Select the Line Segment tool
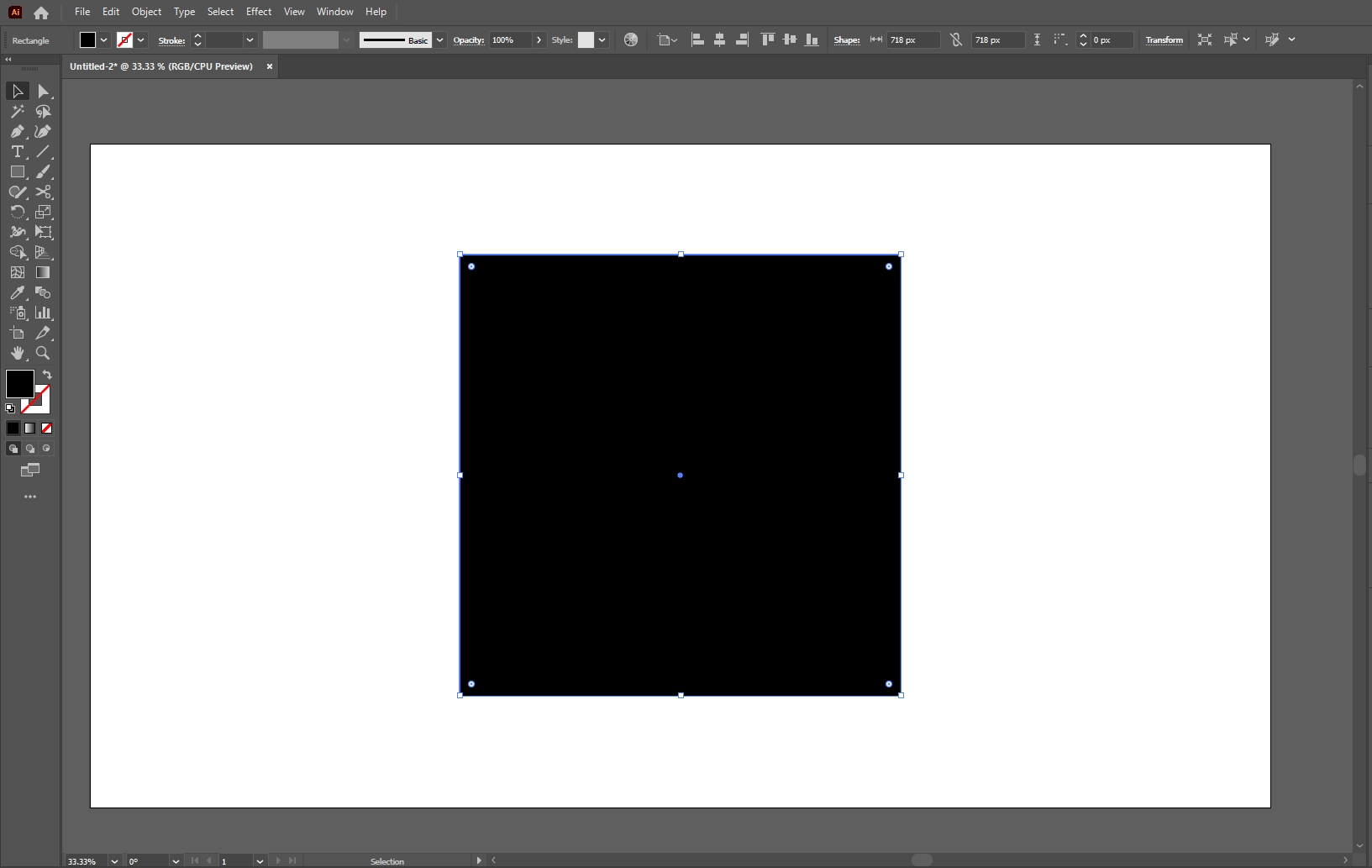This screenshot has height=868, width=1372. point(43,151)
